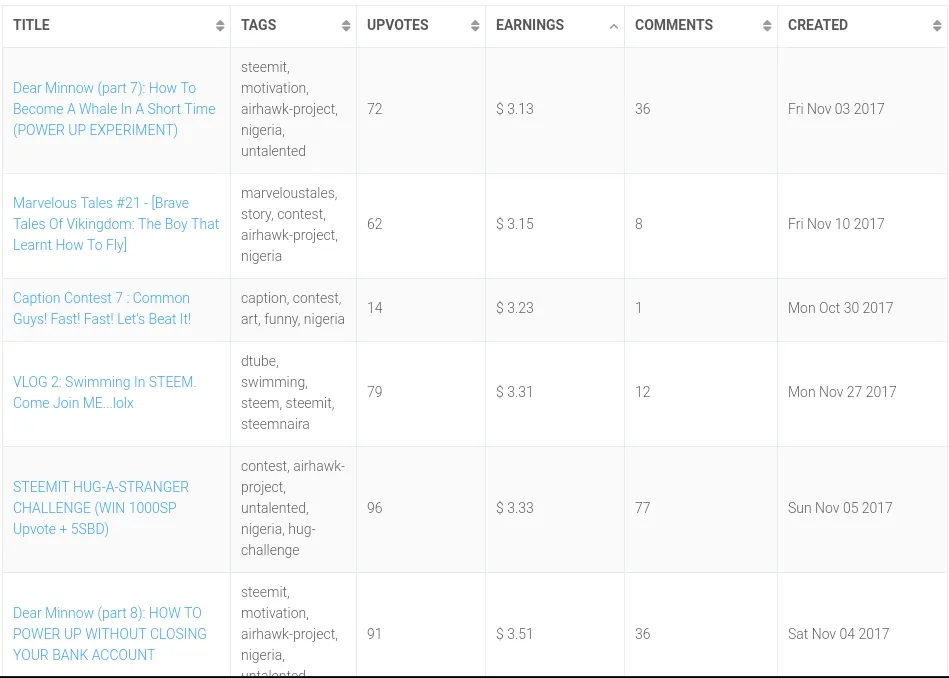
Task: Open Caption Contest 7 post link
Action: coord(102,308)
